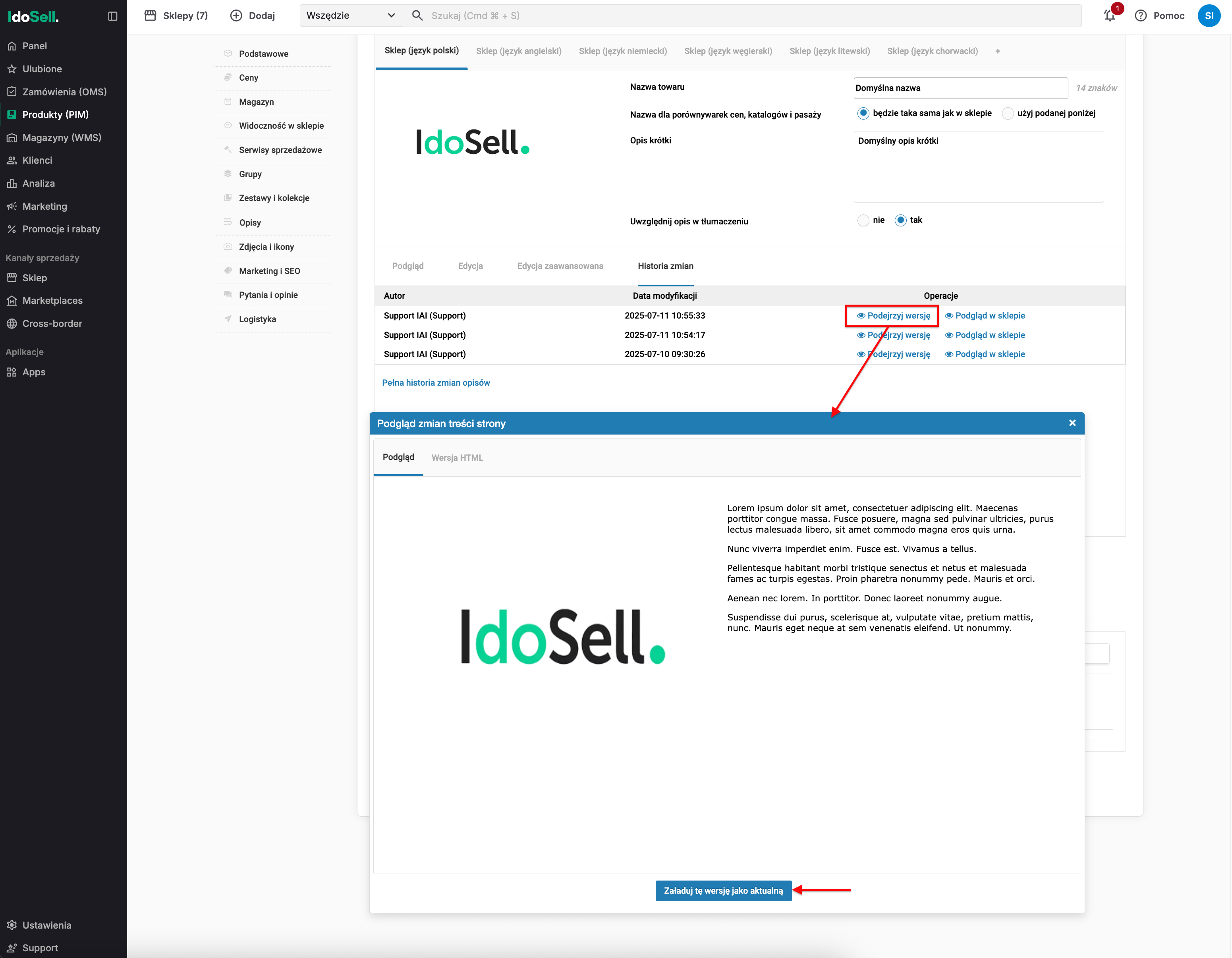Open 'Pełna historia zmian opisów' link
1232x958 pixels.
436,383
